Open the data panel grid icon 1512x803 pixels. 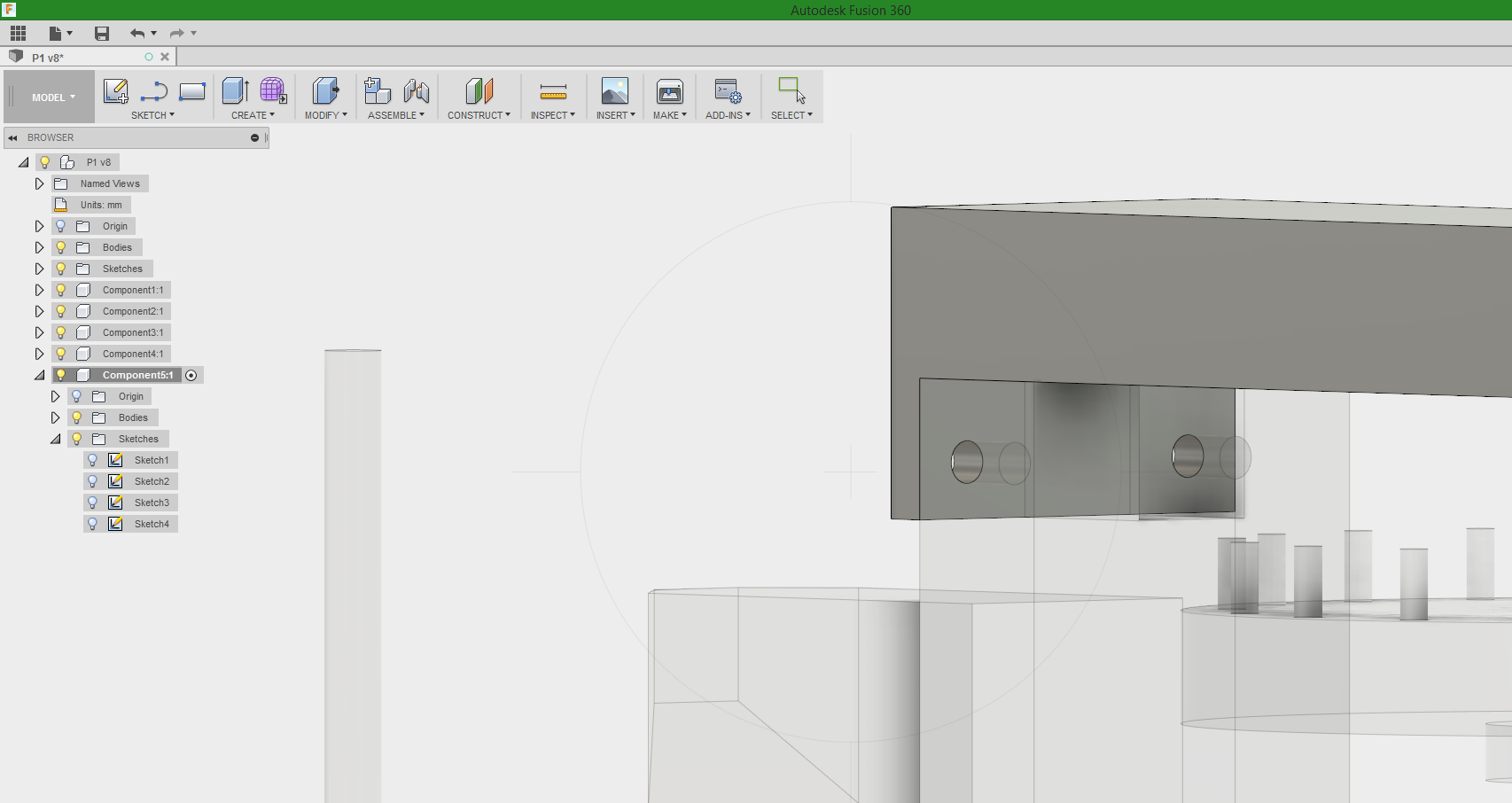(18, 34)
